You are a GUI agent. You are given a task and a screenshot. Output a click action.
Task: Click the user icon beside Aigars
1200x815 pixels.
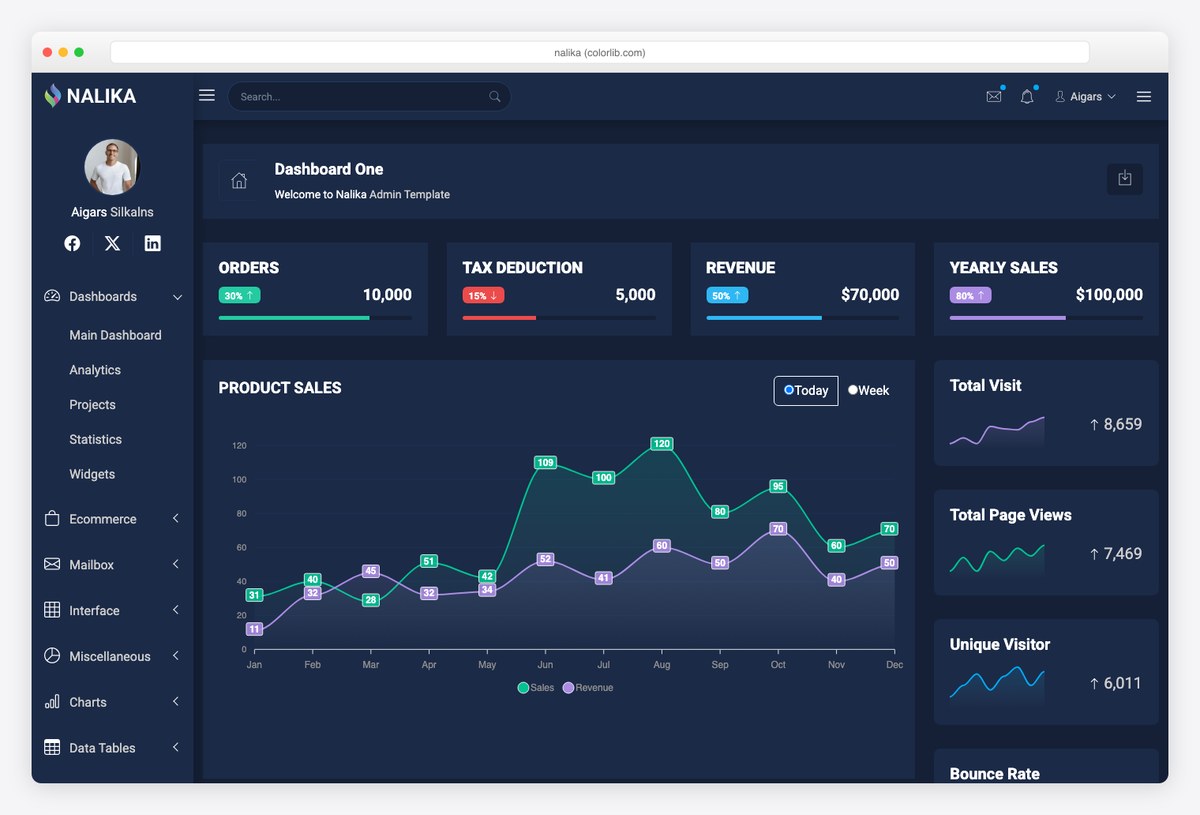pos(1060,97)
